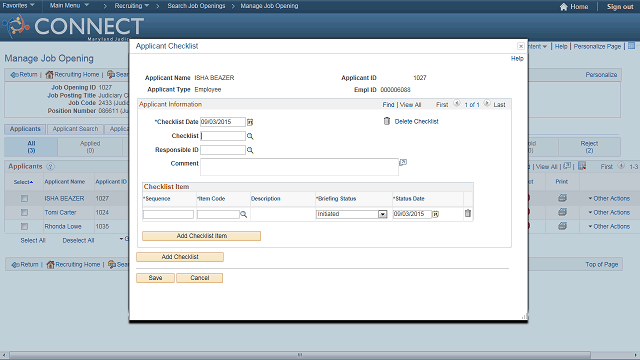This screenshot has width=640, height=360.
Task: Click the Delete Checklist link
Action: (x=416, y=122)
